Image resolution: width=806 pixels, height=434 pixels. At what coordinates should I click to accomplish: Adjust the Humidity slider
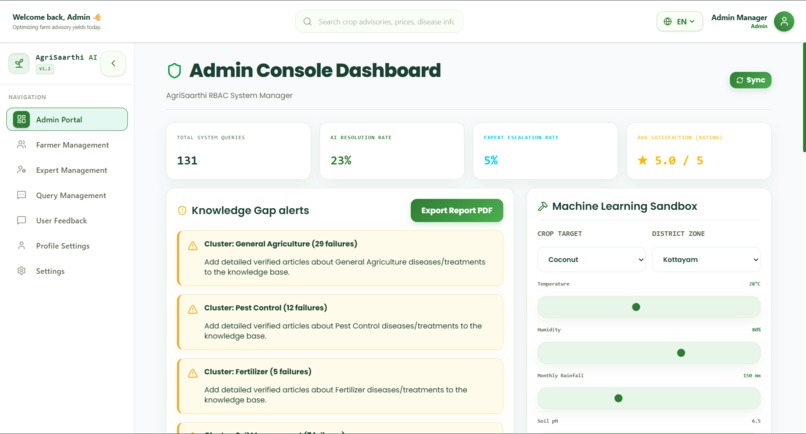tap(649, 353)
